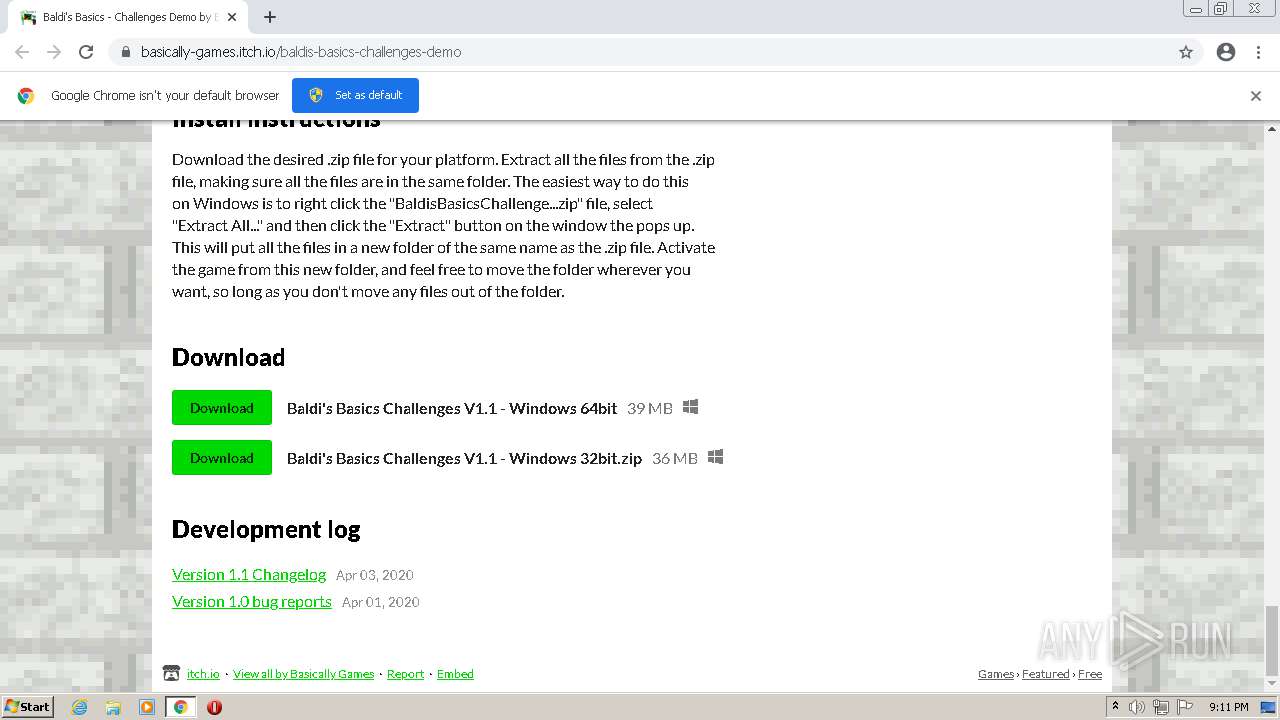Click the Embed link in footer
The width and height of the screenshot is (1280, 720).
point(455,674)
